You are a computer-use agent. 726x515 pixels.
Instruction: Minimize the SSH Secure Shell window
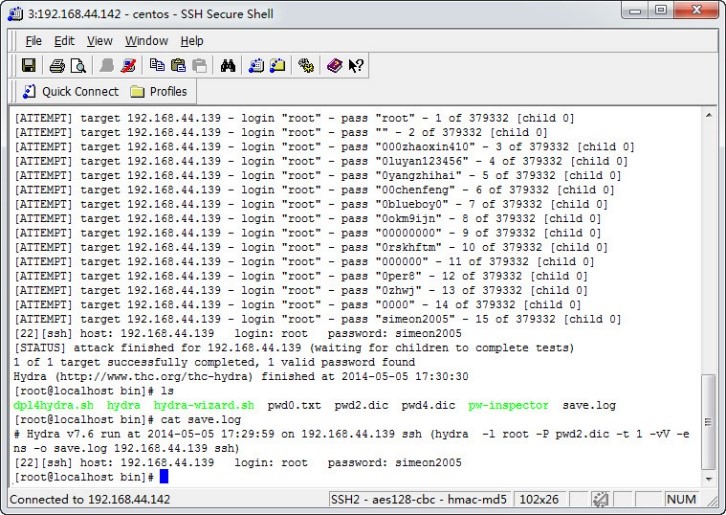coord(636,10)
